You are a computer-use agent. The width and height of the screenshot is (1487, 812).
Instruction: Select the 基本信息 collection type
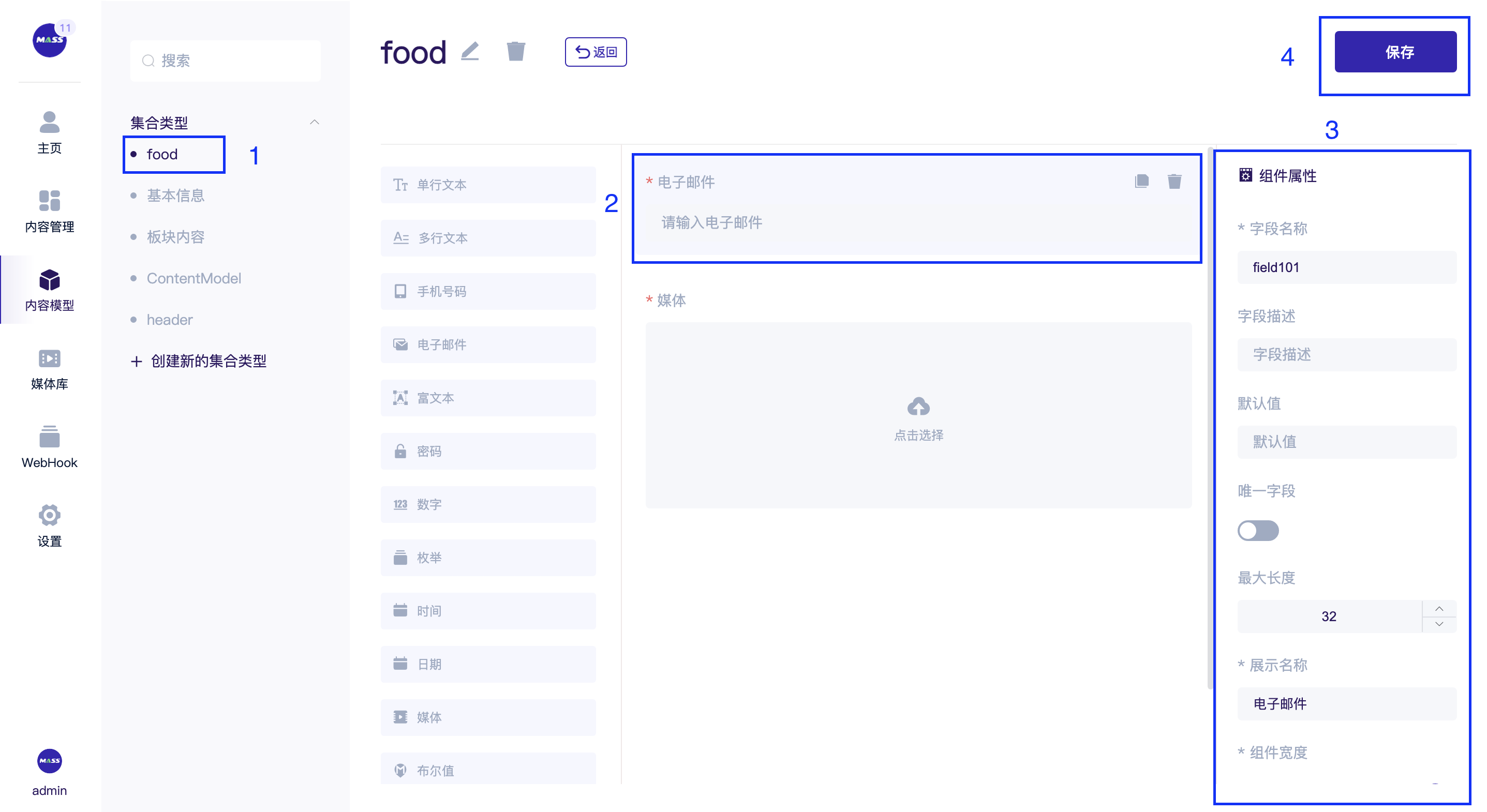click(175, 196)
